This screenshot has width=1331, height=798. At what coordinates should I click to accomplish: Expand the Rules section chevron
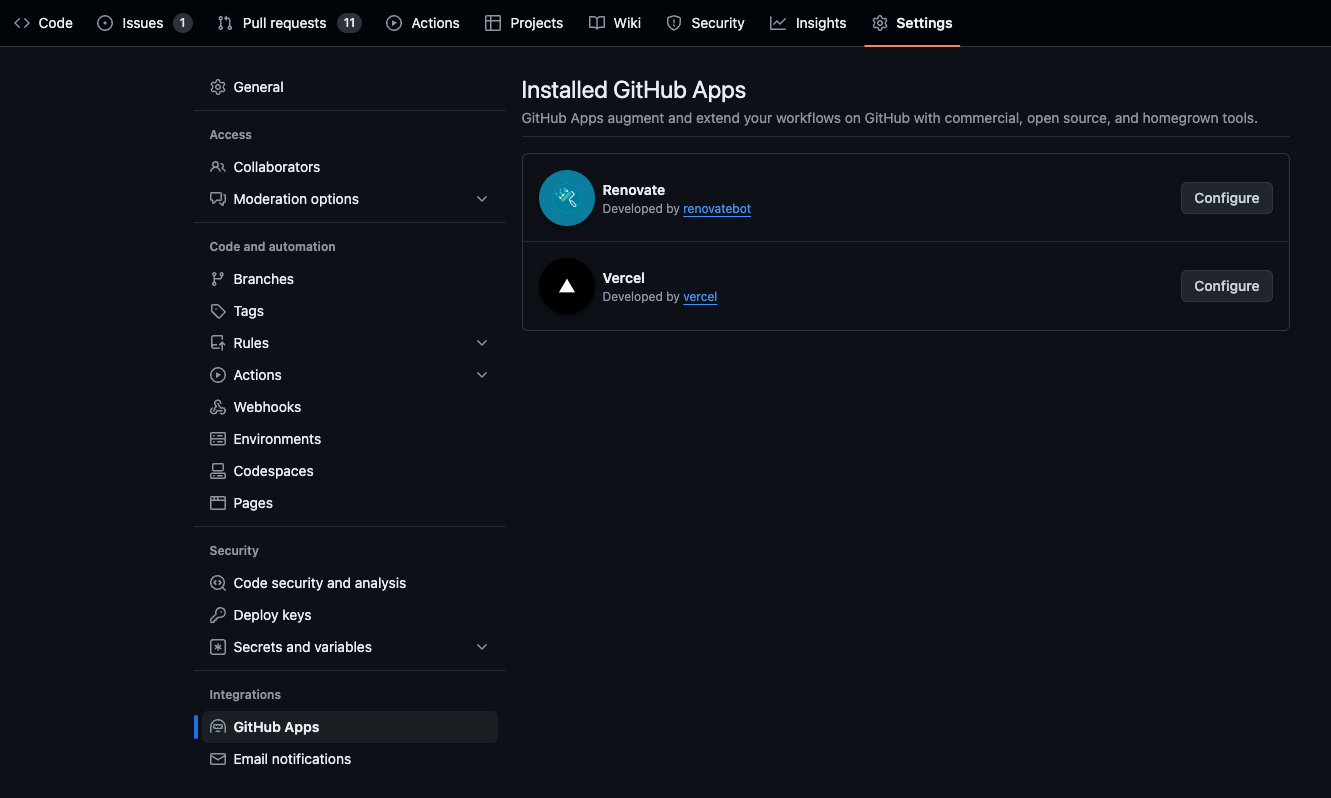482,343
